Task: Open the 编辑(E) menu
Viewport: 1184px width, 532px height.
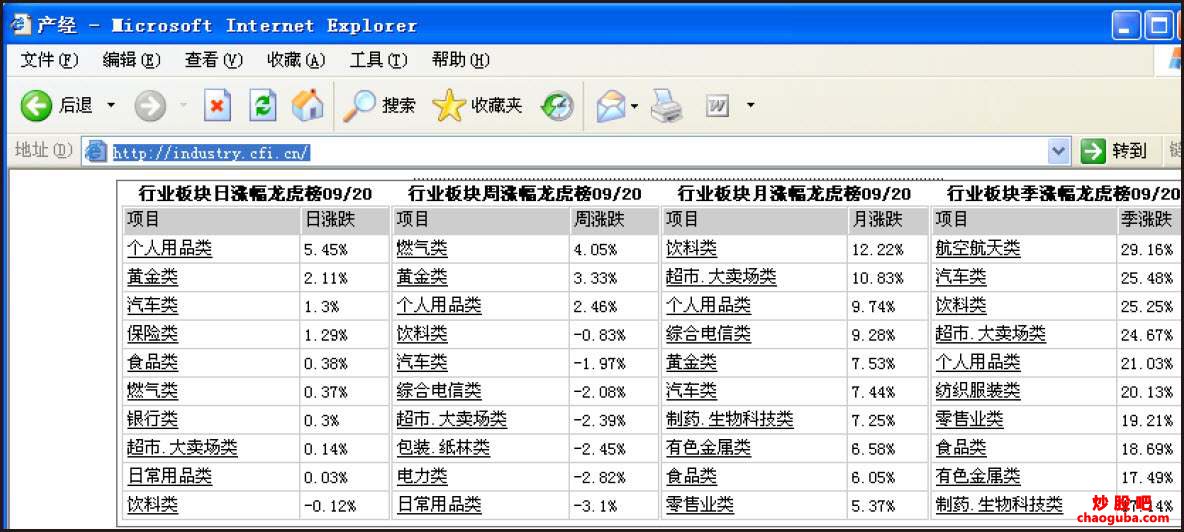Action: (x=131, y=60)
